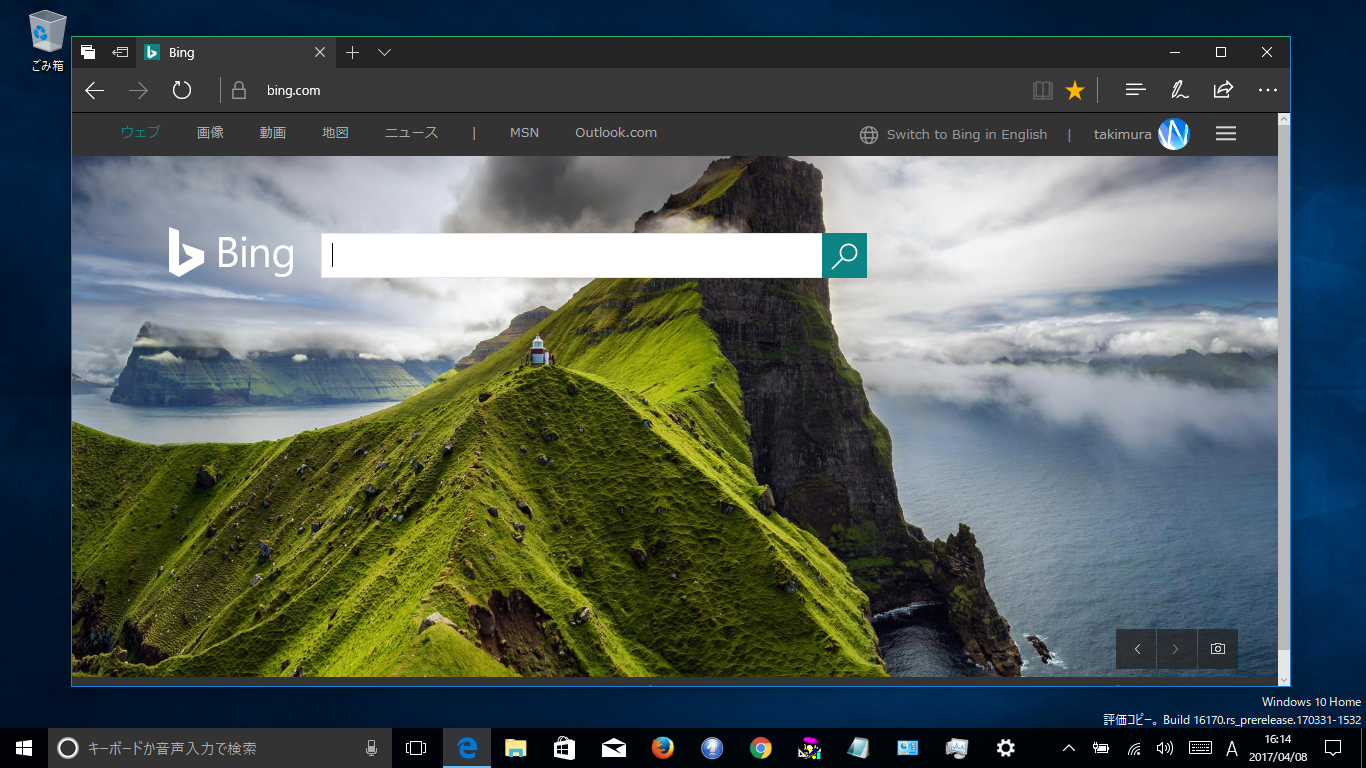The image size is (1366, 768).
Task: Click the lock icon beside bing.com
Action: click(239, 91)
